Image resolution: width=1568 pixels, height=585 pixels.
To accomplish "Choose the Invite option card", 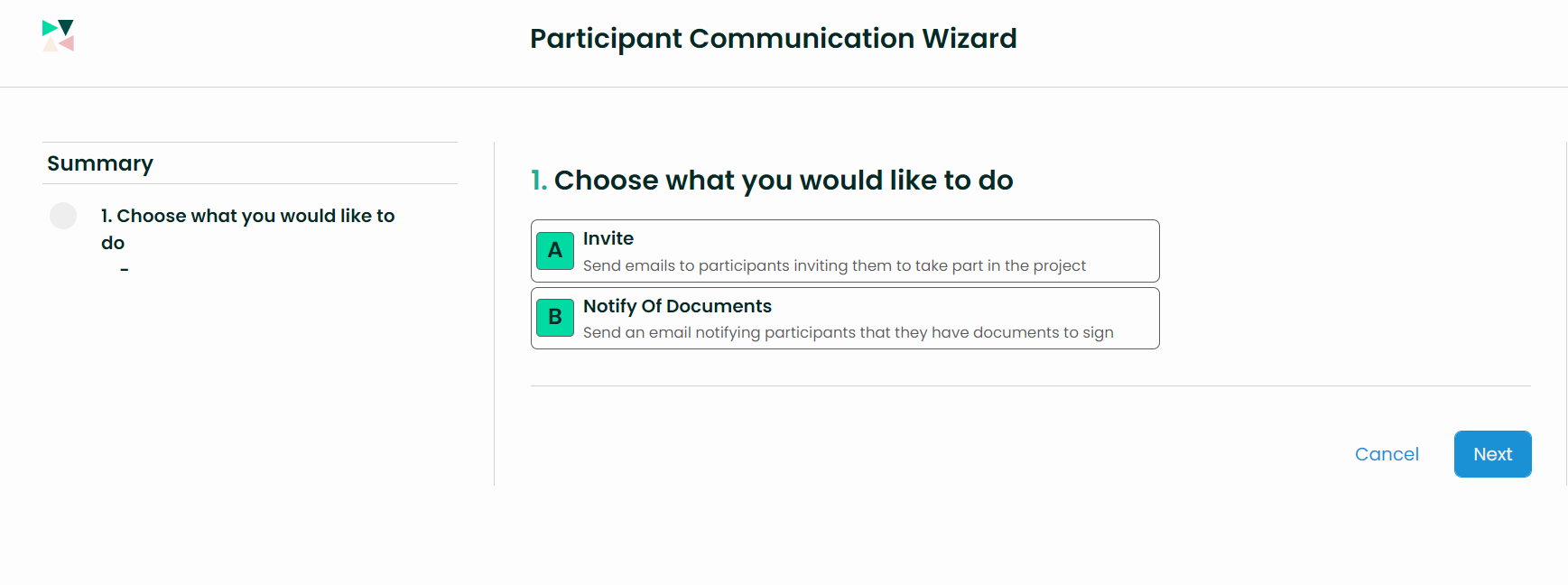I will coord(845,251).
